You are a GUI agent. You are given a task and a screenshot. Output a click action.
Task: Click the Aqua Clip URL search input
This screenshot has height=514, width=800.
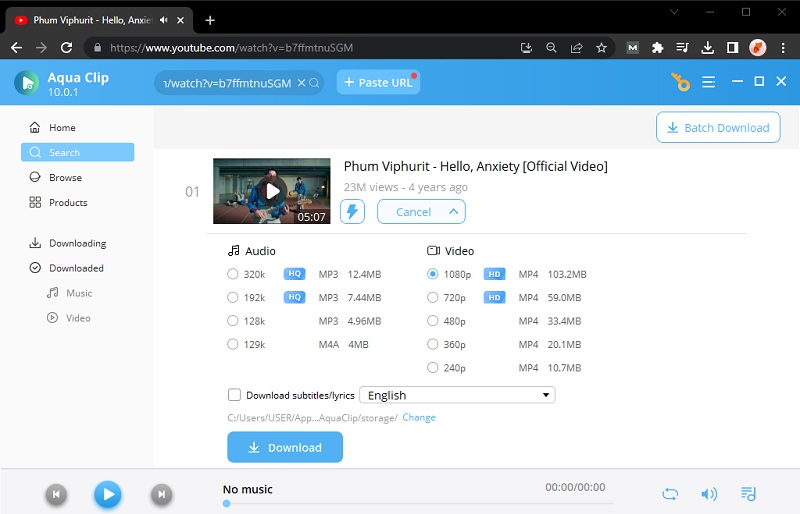coord(227,83)
